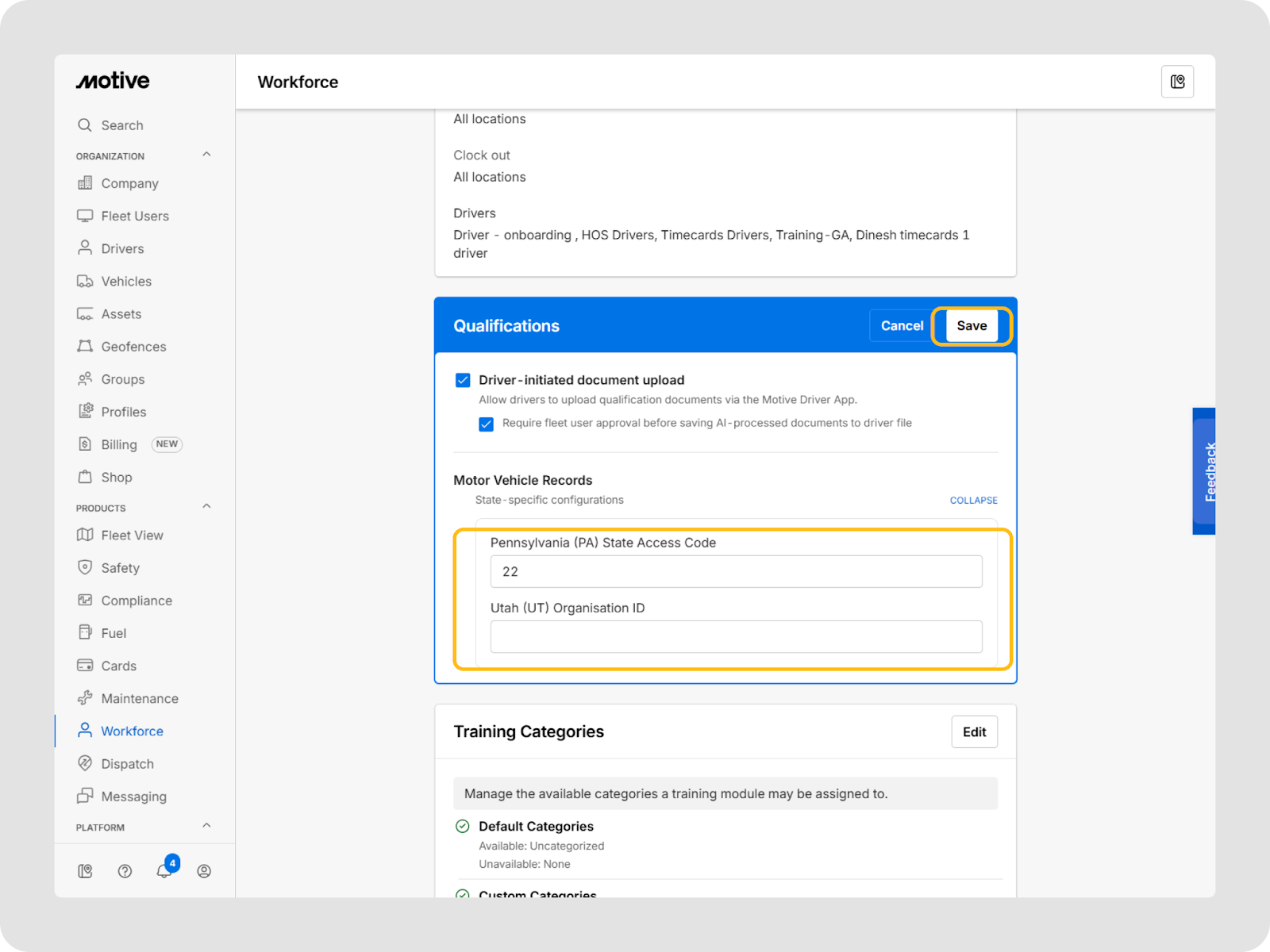Click the Safety shield icon in sidebar
Screen dimensions: 1270x952
[x=85, y=567]
